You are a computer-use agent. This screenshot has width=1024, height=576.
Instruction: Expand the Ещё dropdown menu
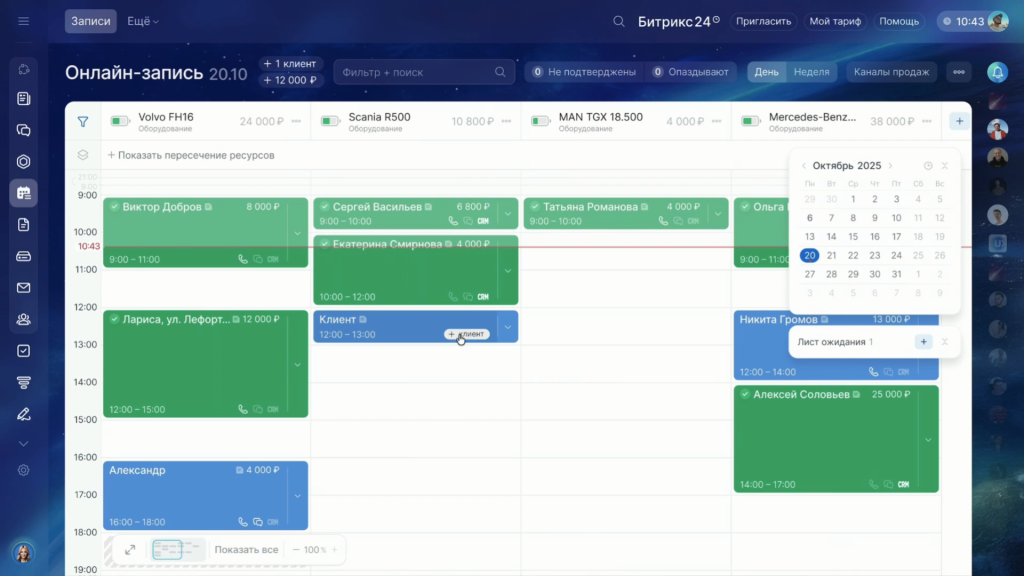pos(143,21)
